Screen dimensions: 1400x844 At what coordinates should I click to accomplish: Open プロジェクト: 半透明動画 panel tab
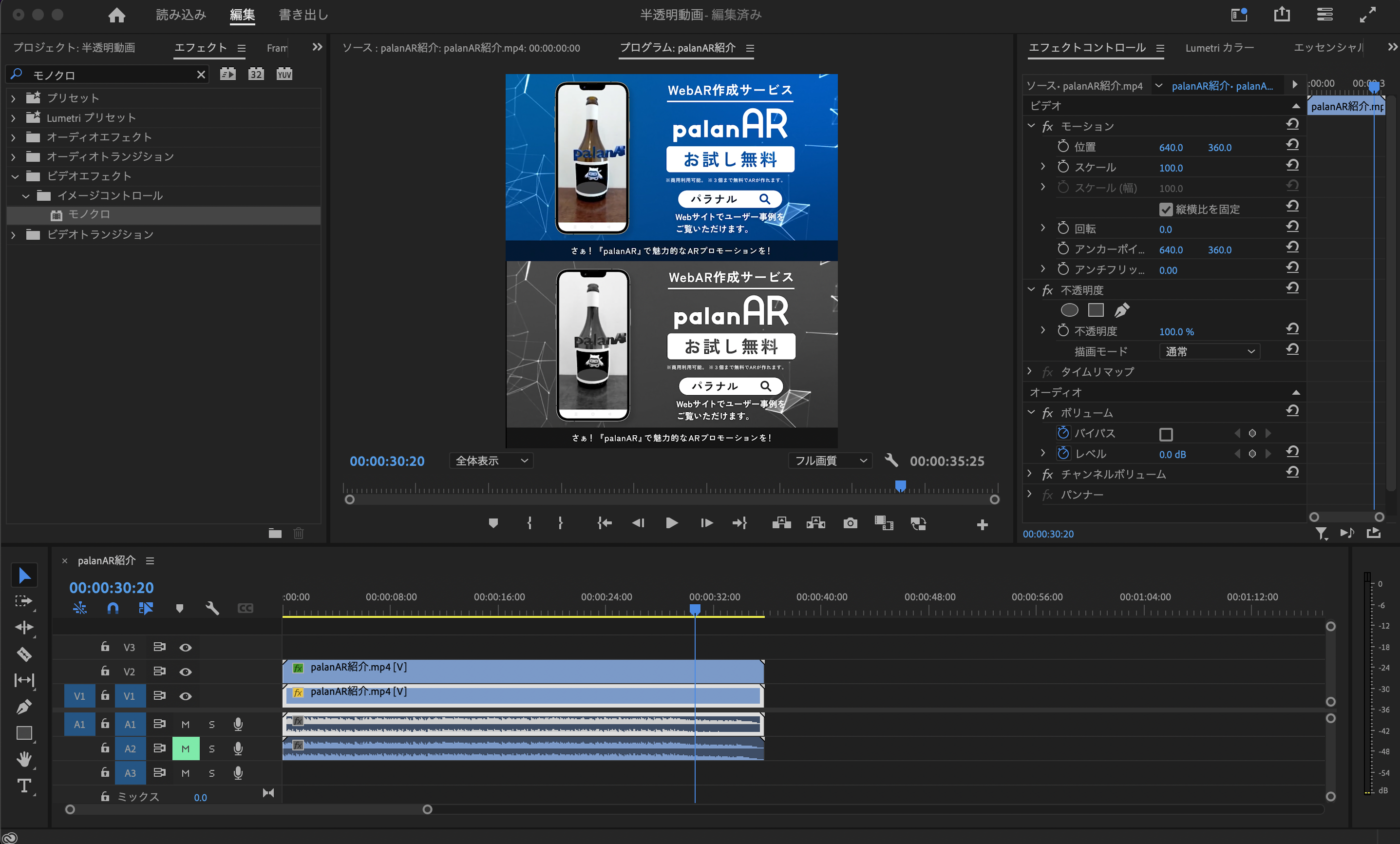74,47
